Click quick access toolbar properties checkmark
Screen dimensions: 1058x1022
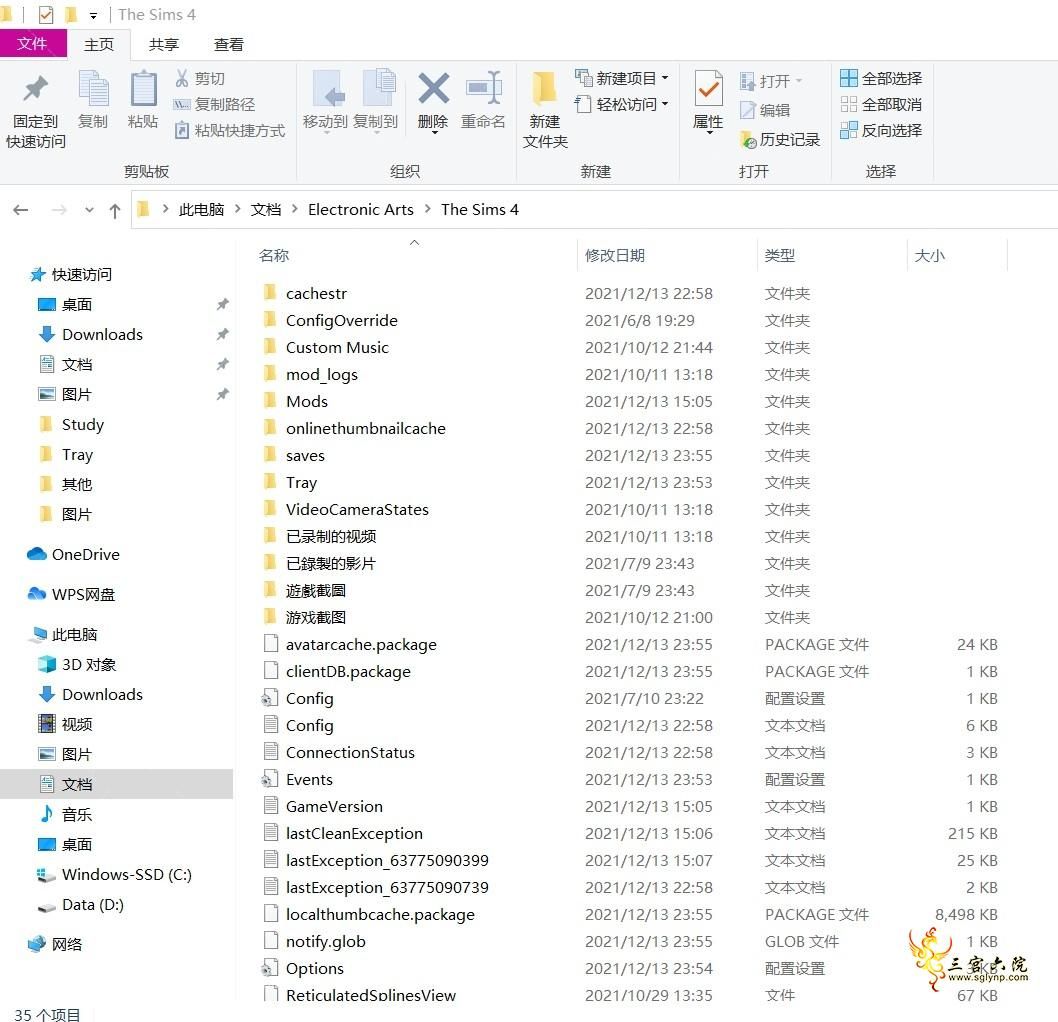pos(46,15)
